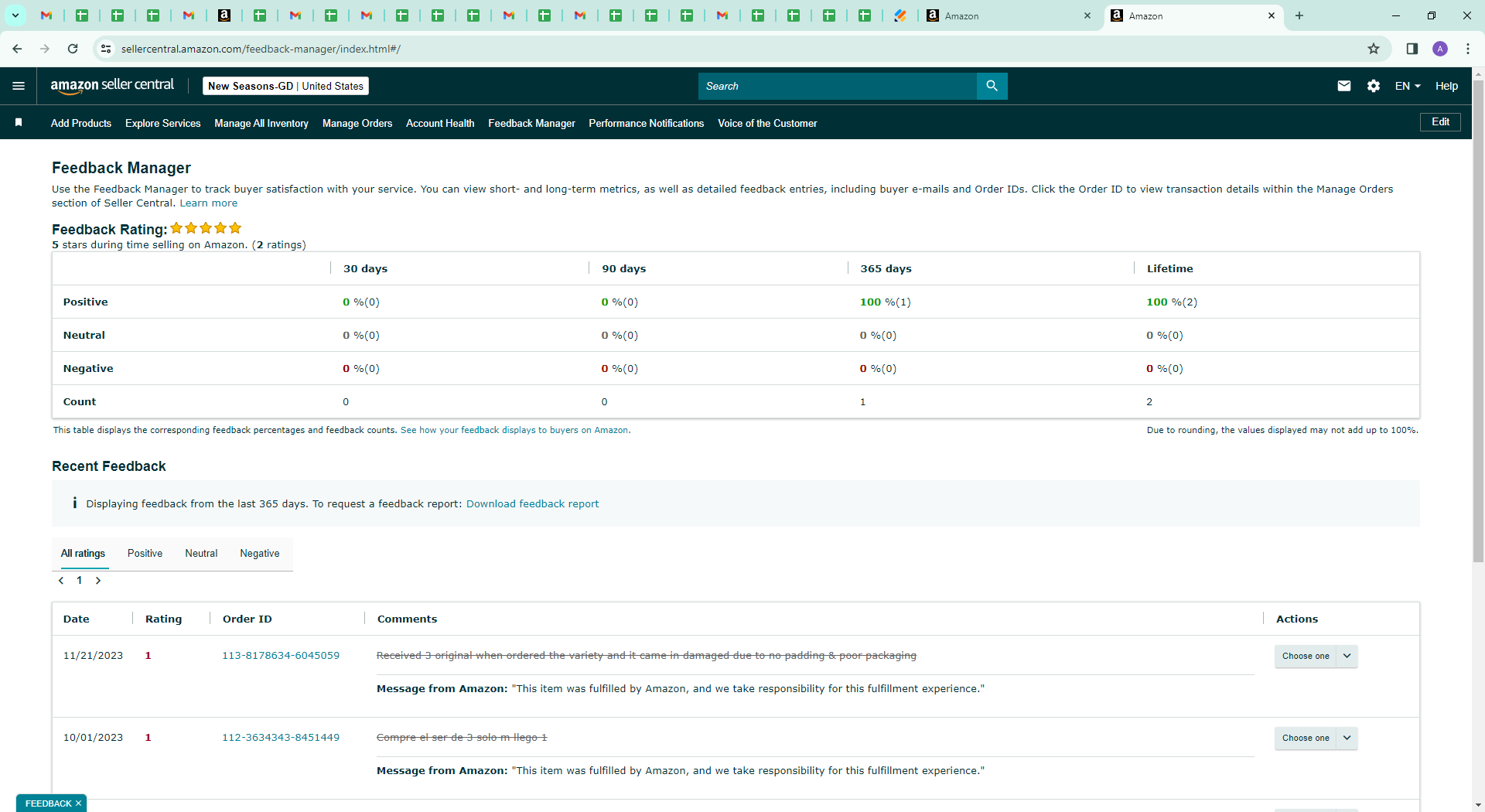The width and height of the screenshot is (1485, 812).
Task: Bookmark this page with the star icon
Action: point(1374,49)
